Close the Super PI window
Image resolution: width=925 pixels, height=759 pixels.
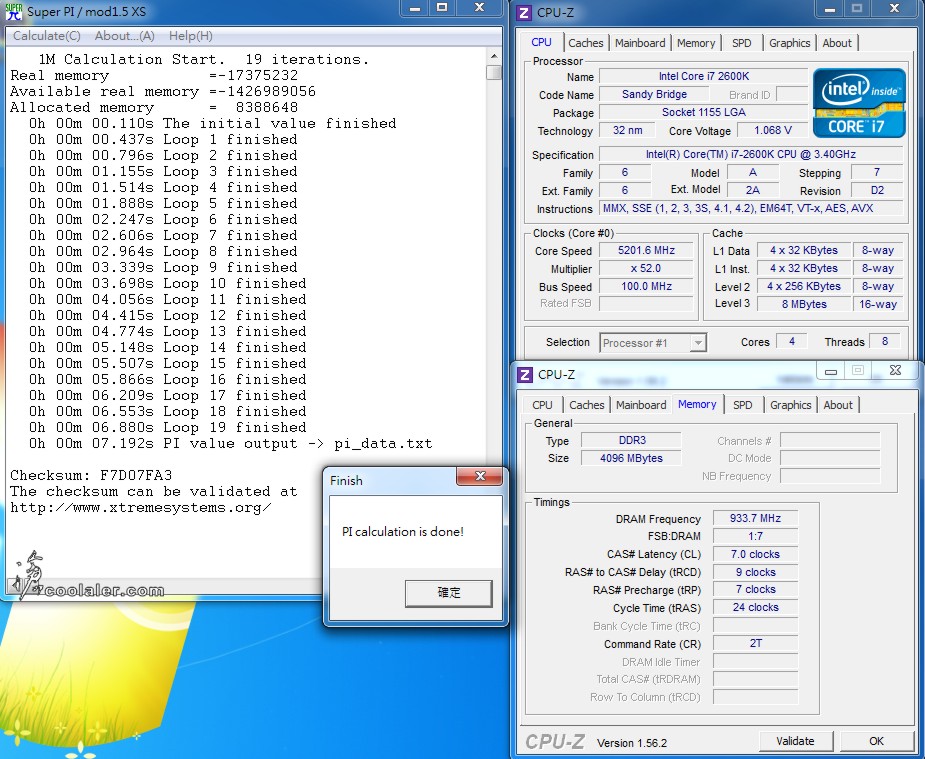pyautogui.click(x=480, y=8)
